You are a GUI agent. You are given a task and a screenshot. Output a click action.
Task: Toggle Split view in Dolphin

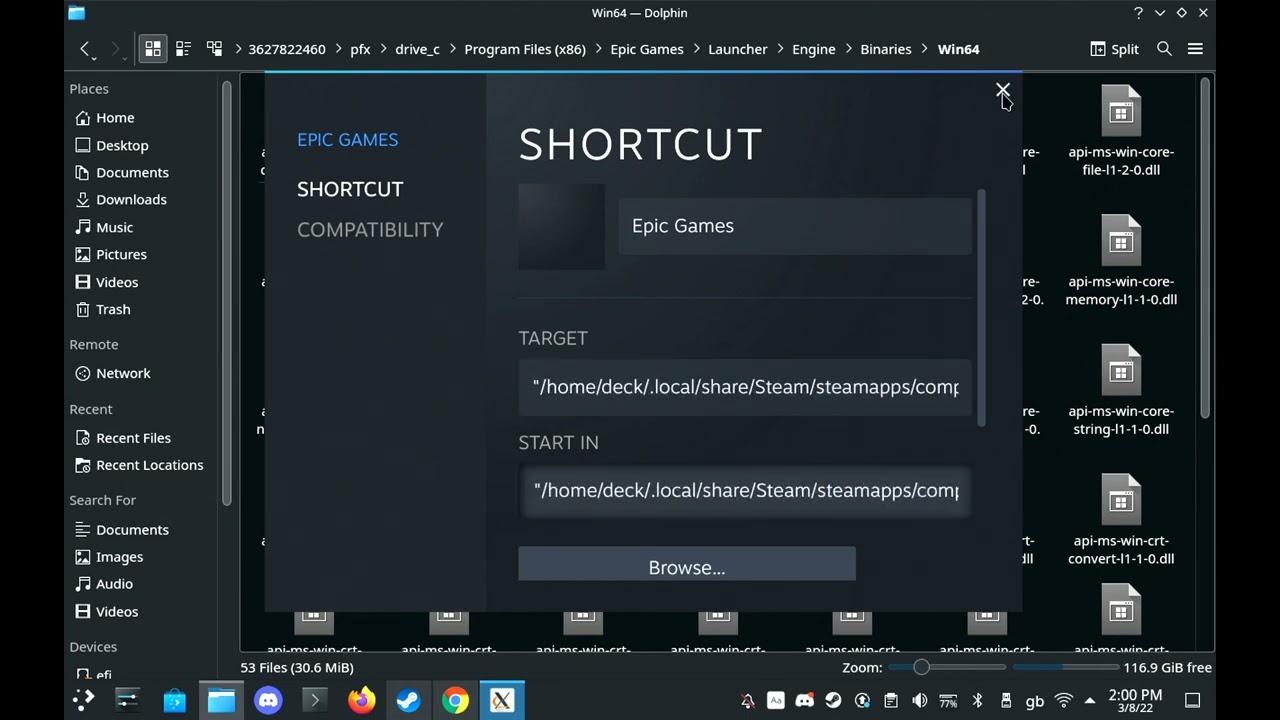click(x=1114, y=49)
